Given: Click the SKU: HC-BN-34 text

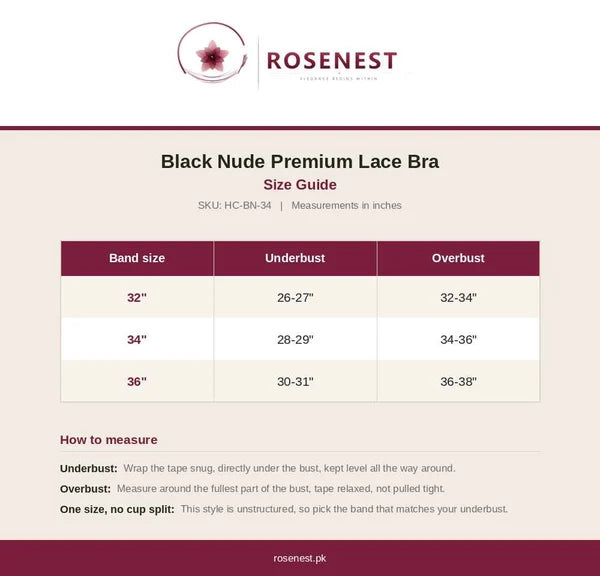Looking at the screenshot, I should coord(234,205).
